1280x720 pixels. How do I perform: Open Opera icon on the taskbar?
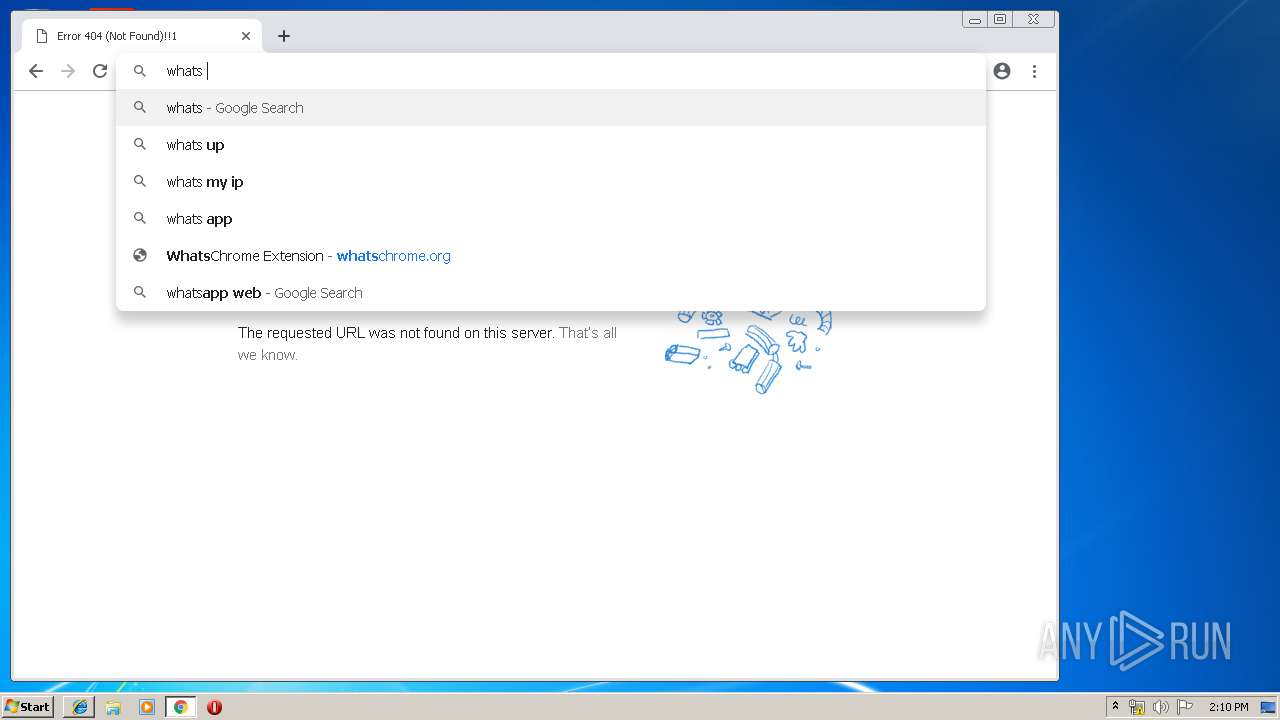[214, 707]
